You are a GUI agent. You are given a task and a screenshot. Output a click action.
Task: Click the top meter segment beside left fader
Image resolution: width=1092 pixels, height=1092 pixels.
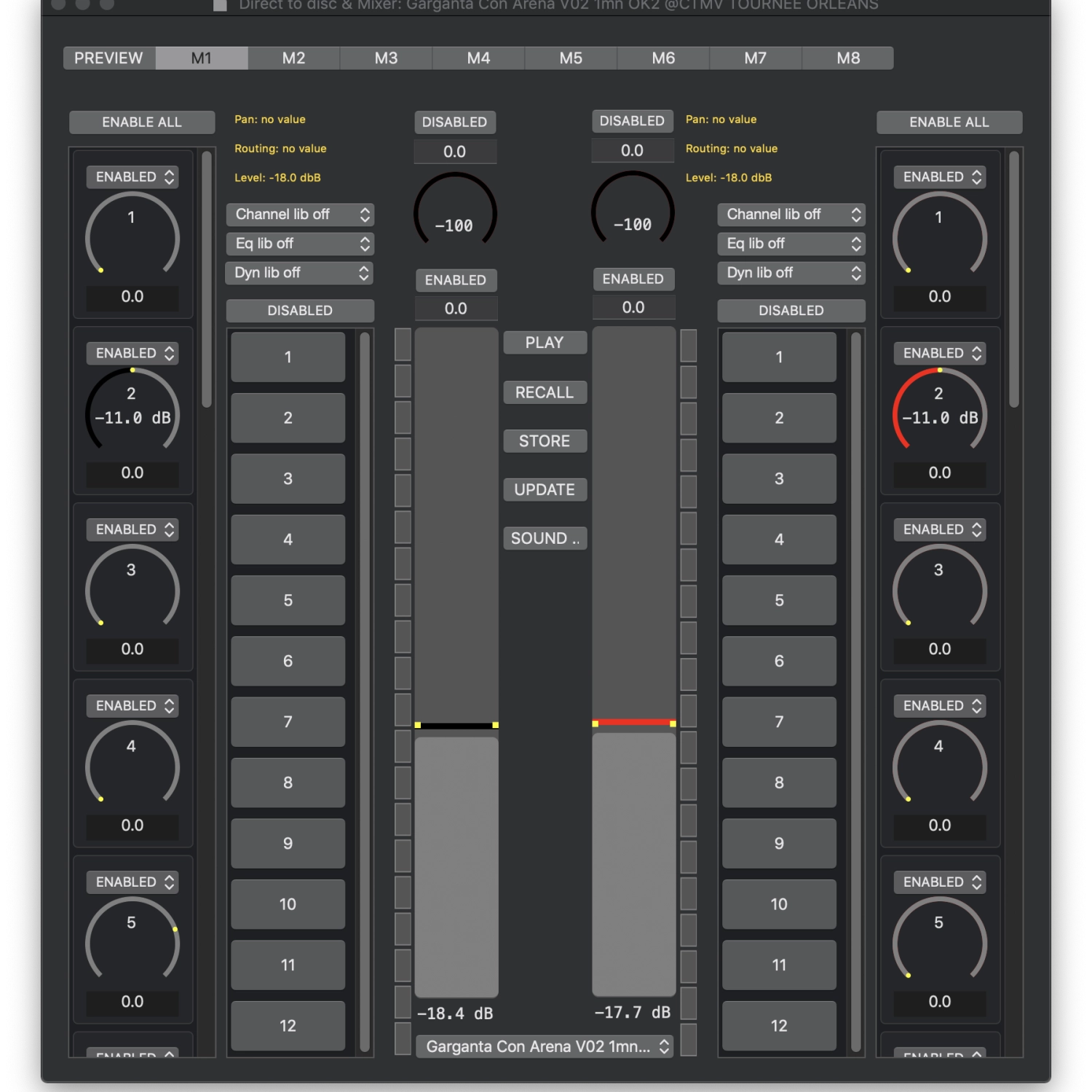click(x=403, y=344)
